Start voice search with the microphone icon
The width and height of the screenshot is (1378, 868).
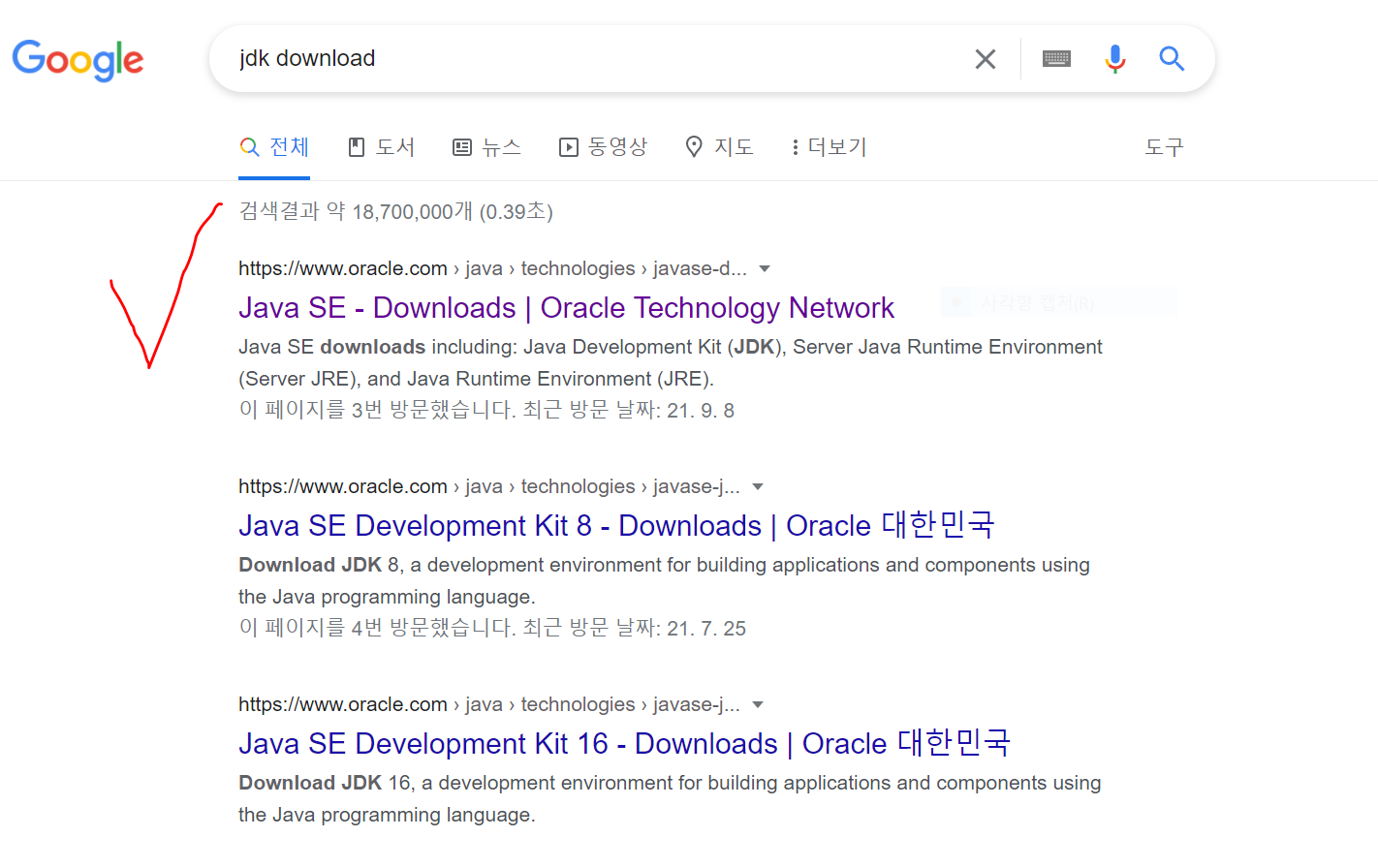tap(1115, 59)
